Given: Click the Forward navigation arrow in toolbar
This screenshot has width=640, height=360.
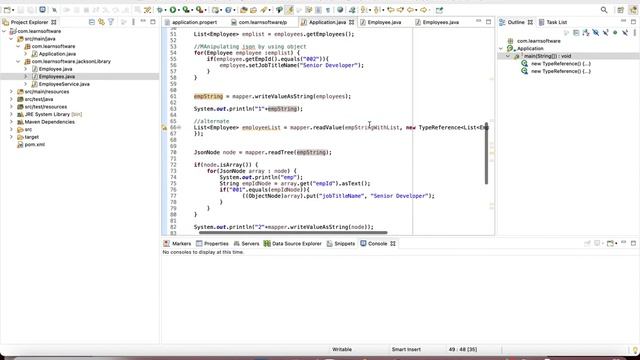Looking at the screenshot, I should (424, 10).
